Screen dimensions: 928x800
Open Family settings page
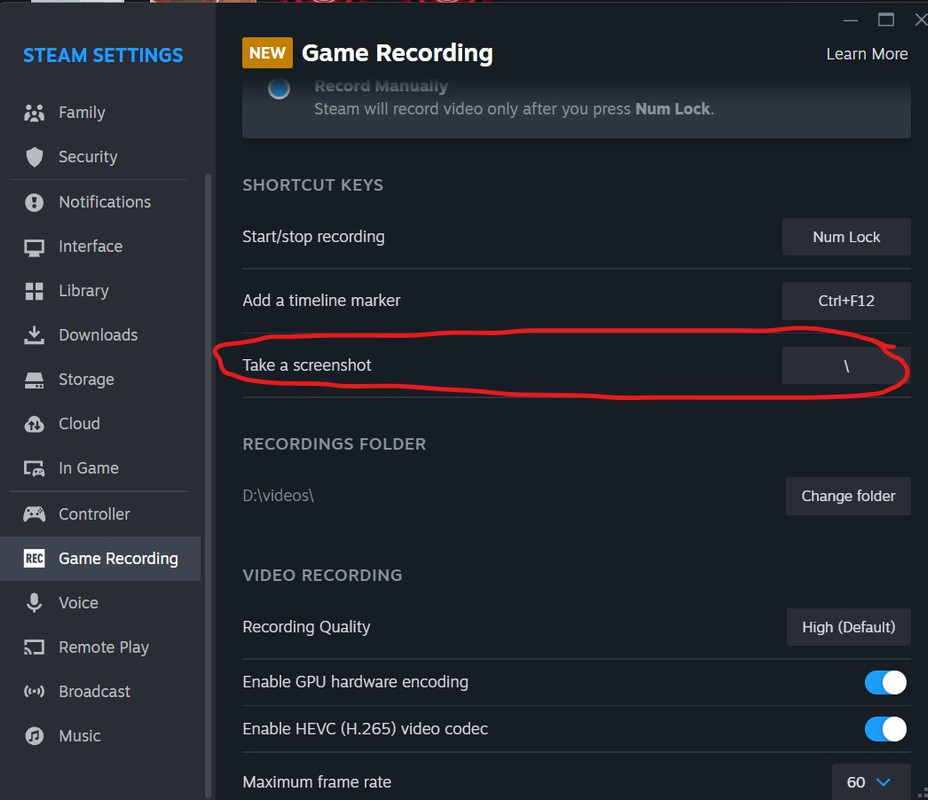82,112
